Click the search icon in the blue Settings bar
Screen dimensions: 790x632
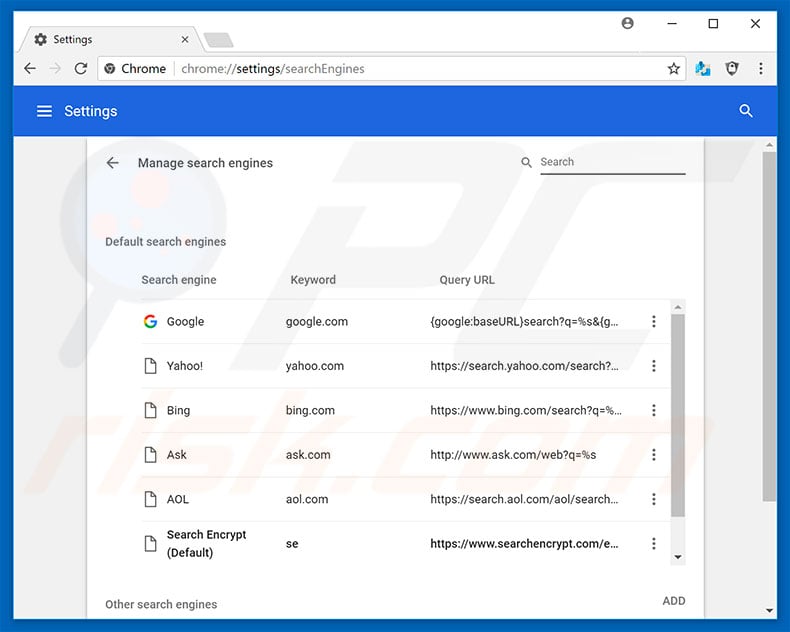coord(746,111)
